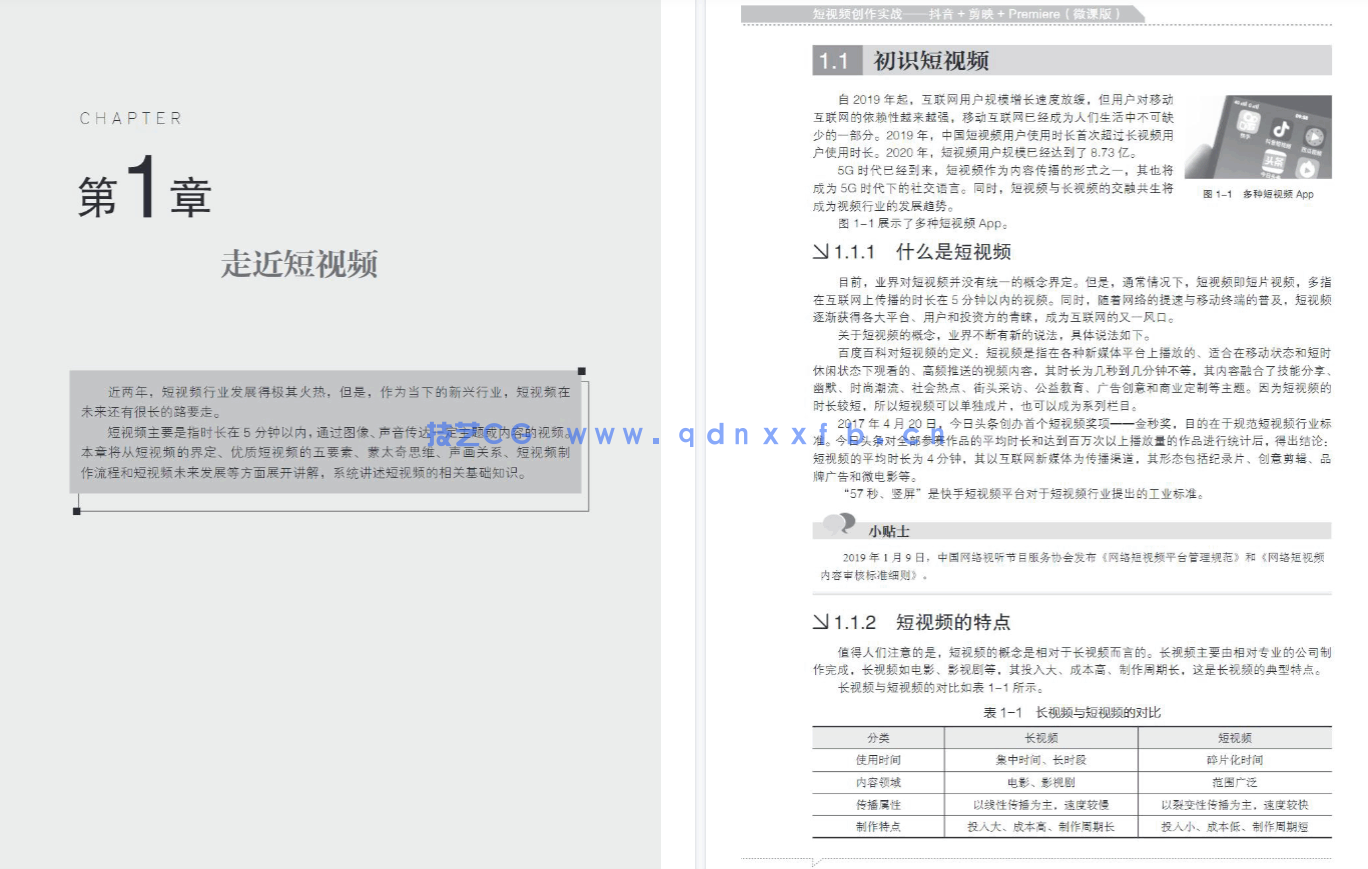This screenshot has height=869, width=1368.
Task: Click the black square marker at summary box bottom-left corner
Action: click(77, 511)
